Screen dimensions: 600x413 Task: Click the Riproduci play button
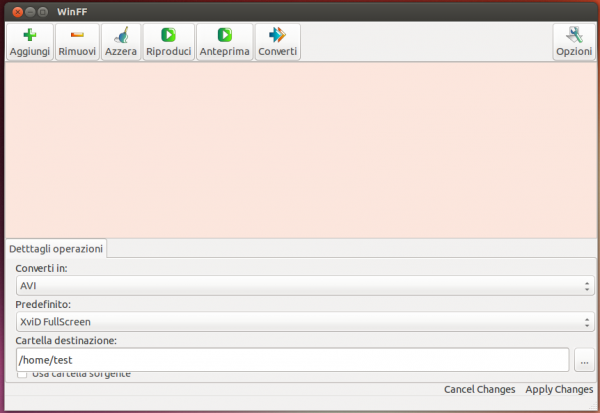point(168,42)
